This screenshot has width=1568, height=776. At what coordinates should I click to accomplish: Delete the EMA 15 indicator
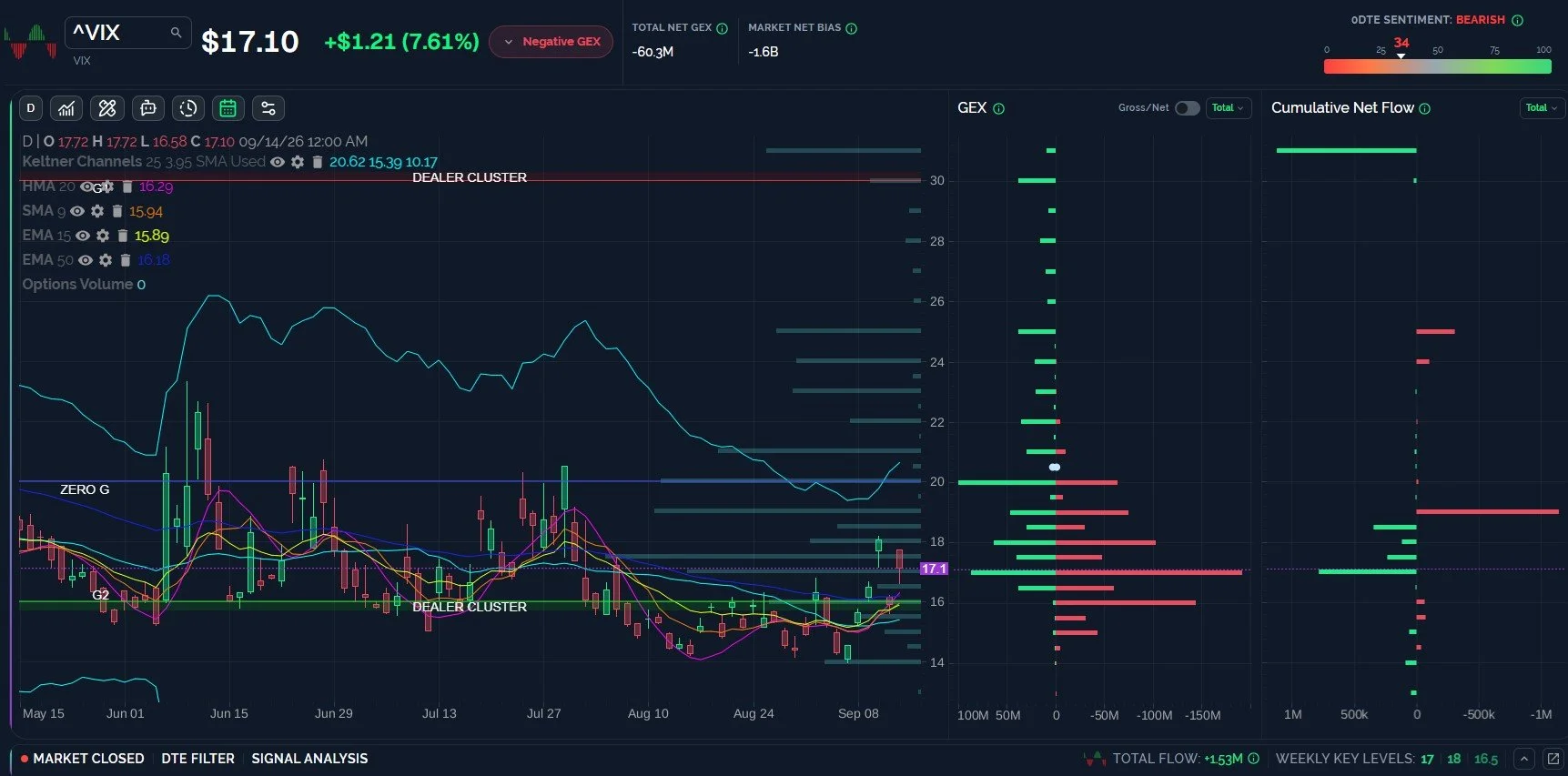point(123,236)
